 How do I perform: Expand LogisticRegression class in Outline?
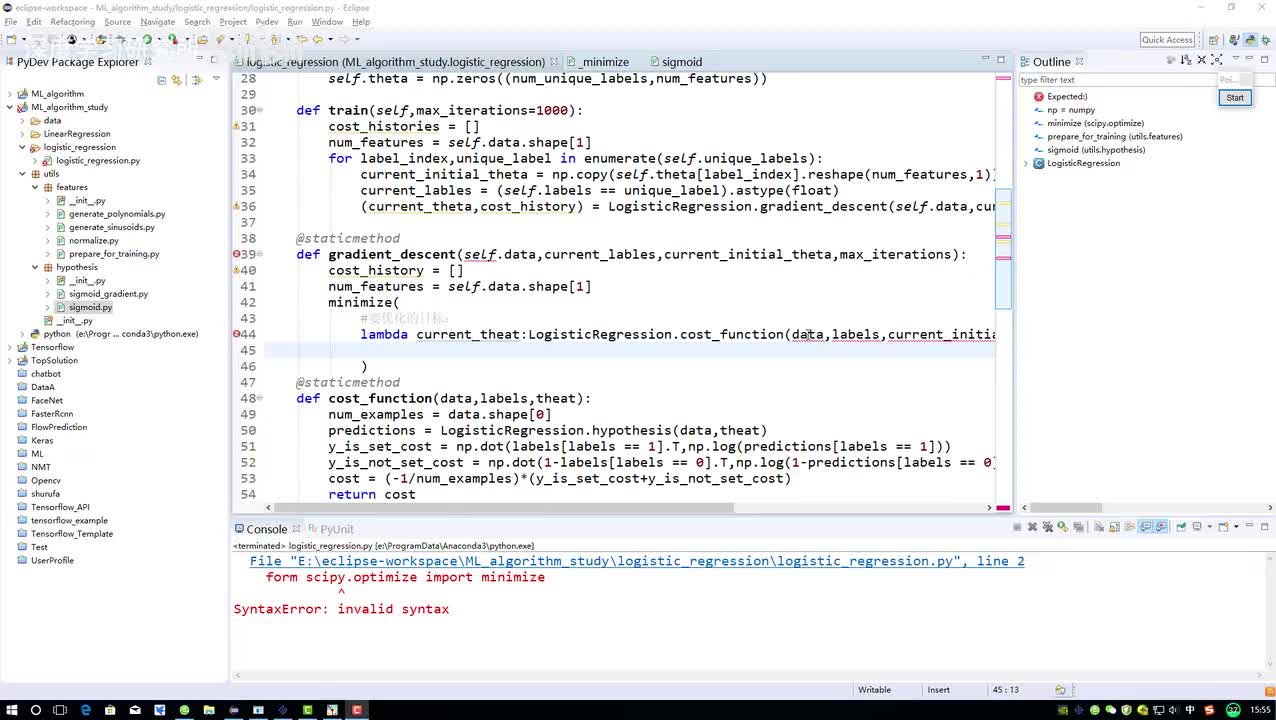(1026, 163)
